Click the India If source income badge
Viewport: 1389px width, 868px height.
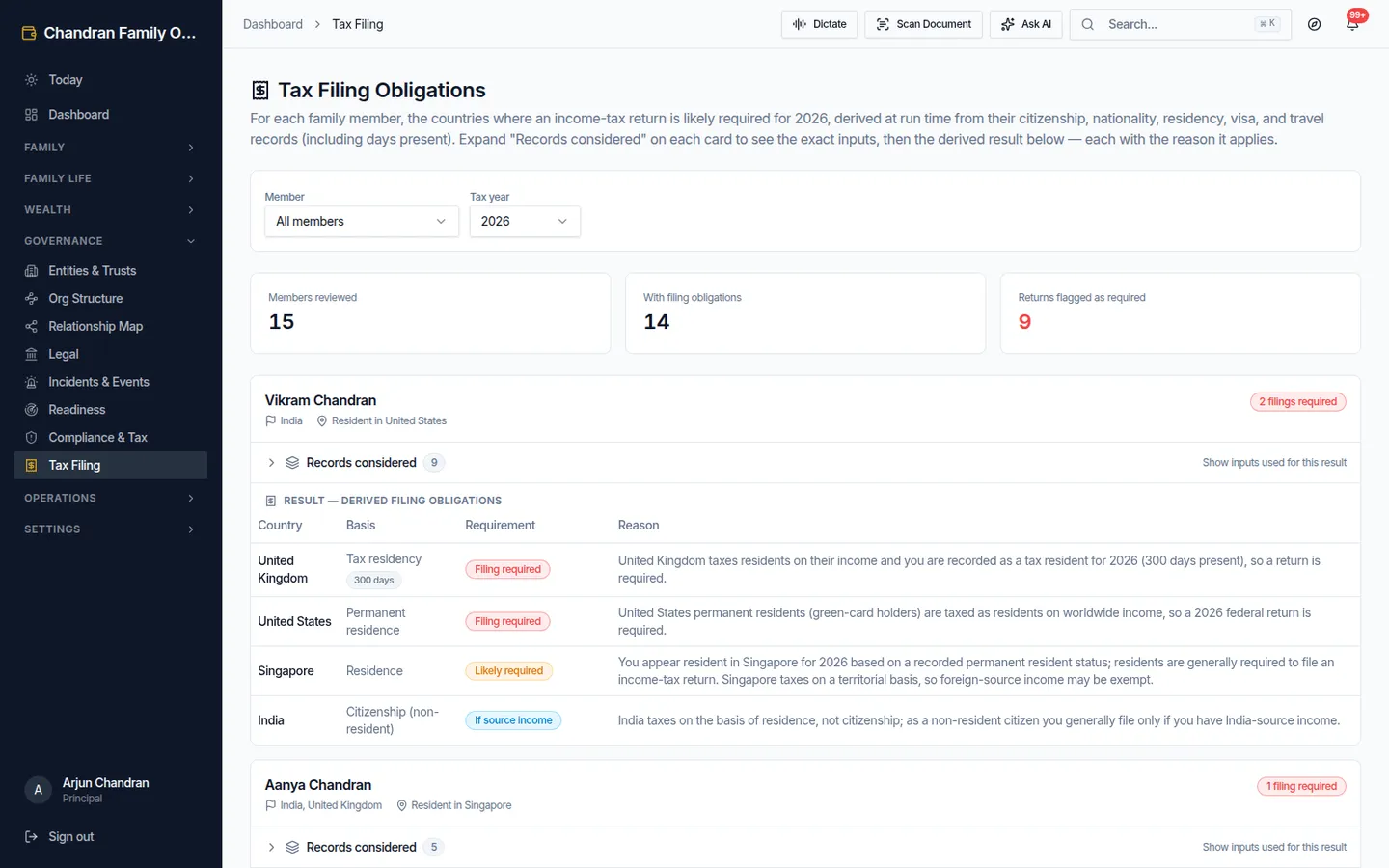(x=513, y=720)
